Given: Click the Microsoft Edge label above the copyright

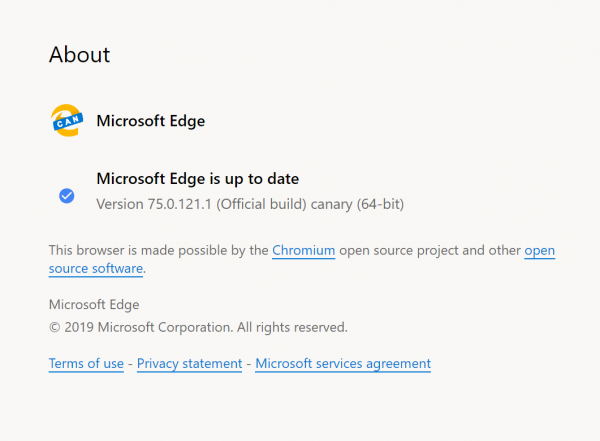Looking at the screenshot, I should pos(94,305).
